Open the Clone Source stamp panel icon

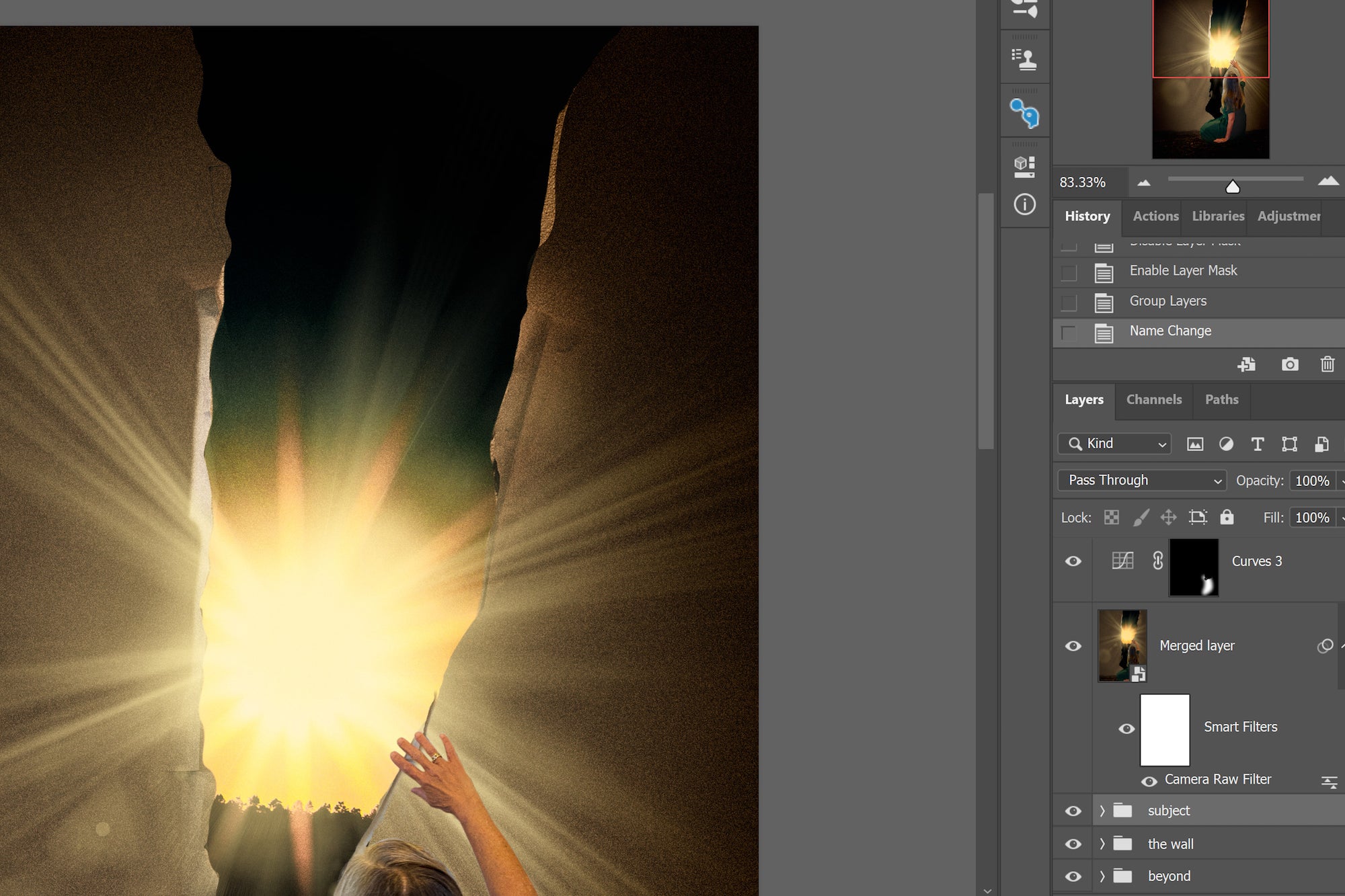coord(1024,59)
